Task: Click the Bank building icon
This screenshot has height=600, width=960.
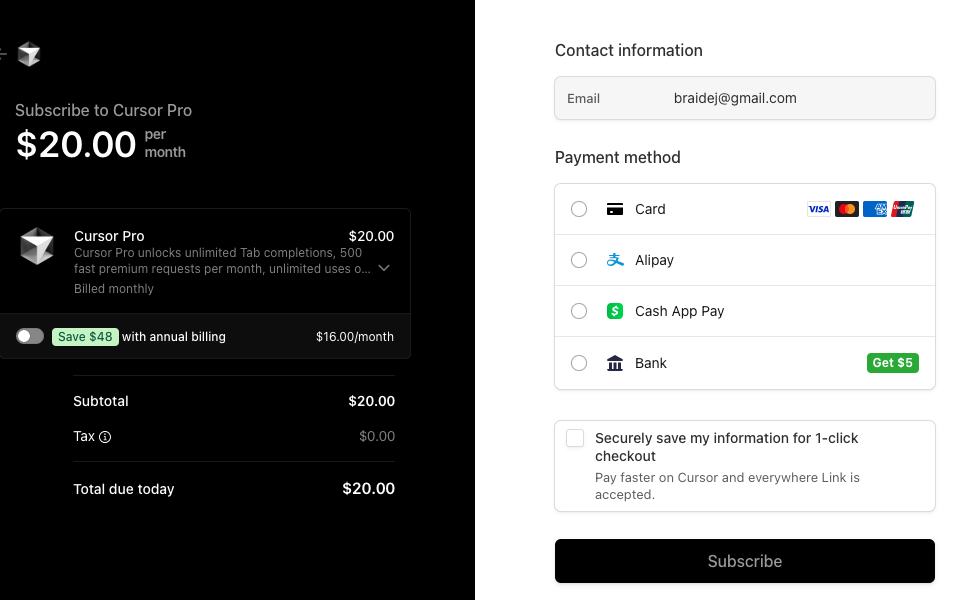Action: pos(615,363)
